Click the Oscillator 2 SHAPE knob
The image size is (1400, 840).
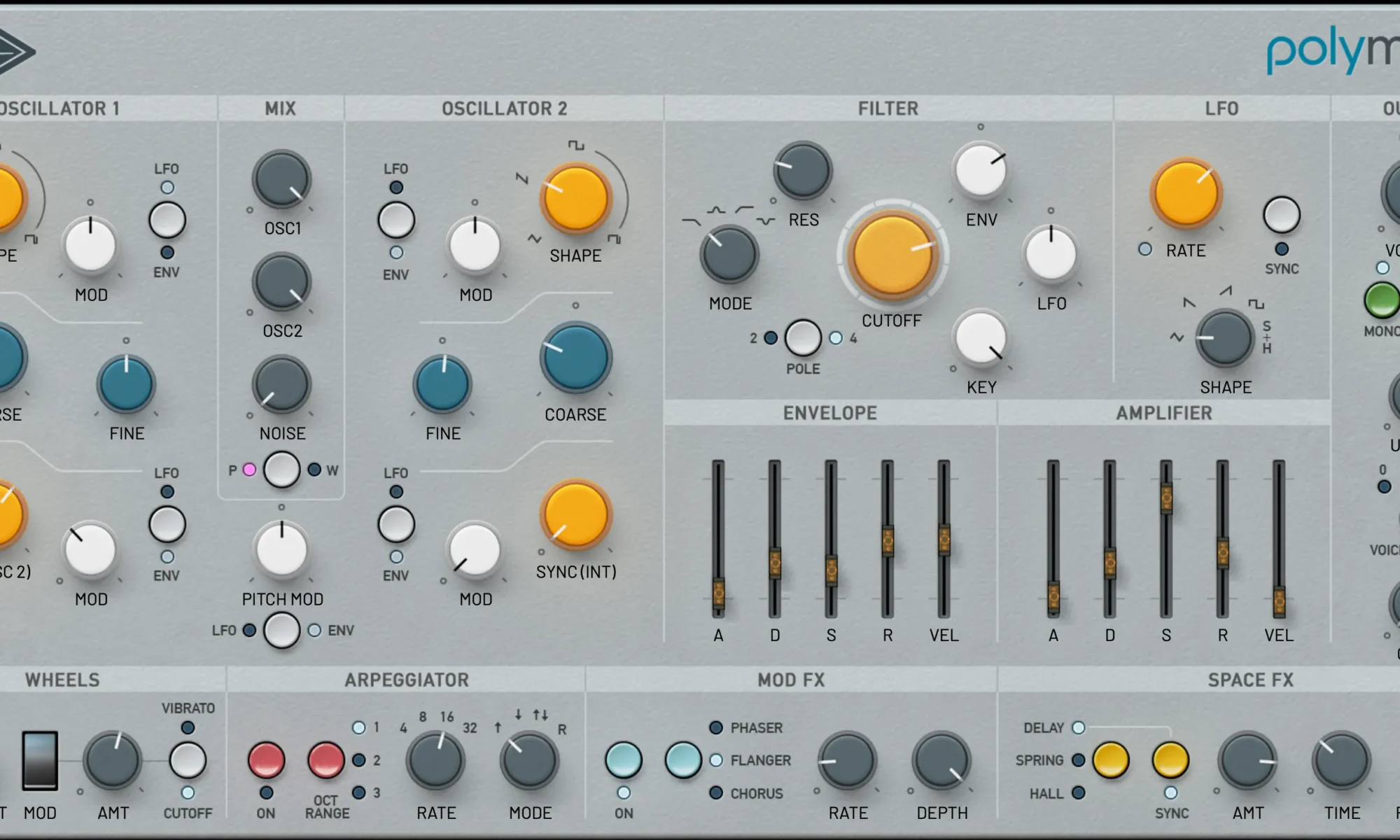(575, 198)
